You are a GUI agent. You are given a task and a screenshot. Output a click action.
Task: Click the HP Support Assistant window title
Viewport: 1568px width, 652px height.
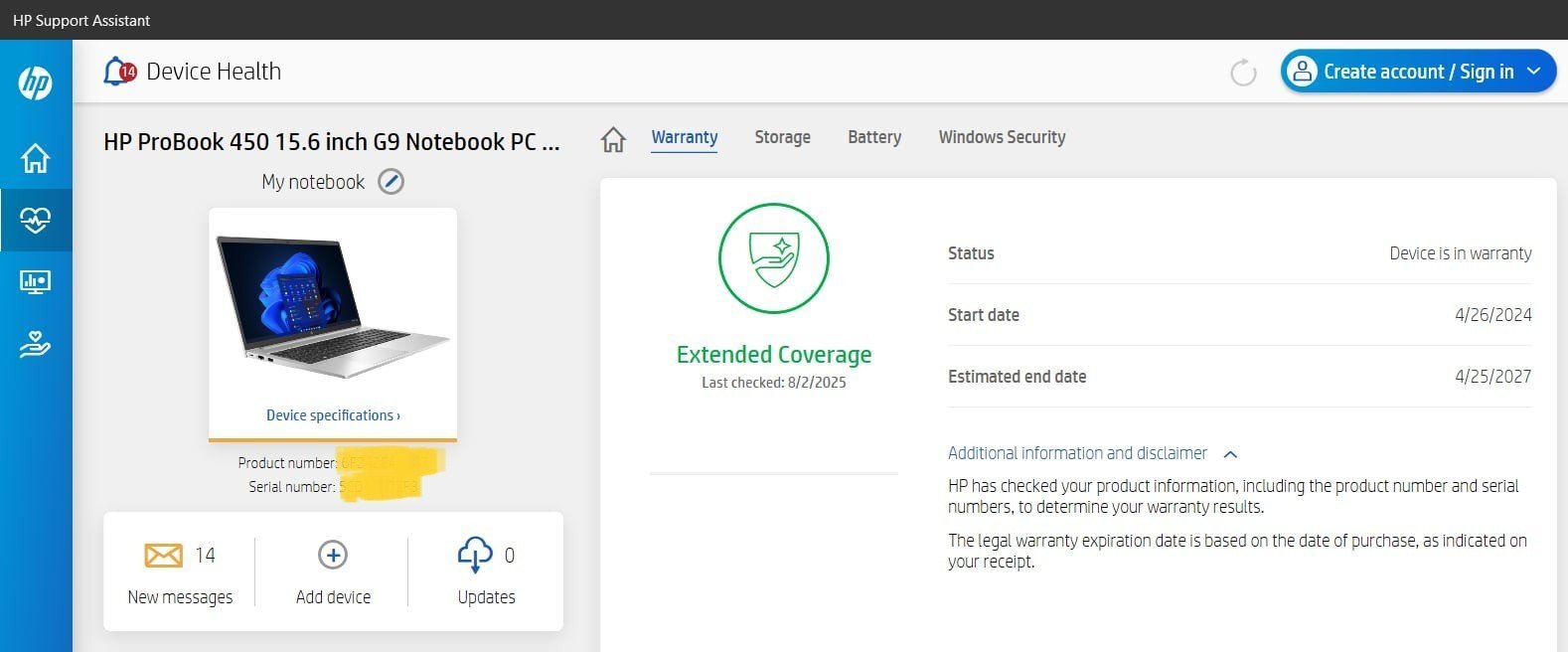81,20
